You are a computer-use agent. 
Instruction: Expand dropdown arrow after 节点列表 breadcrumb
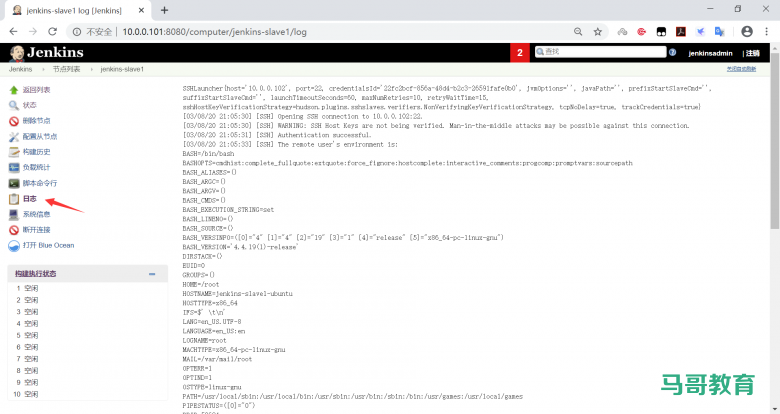[x=92, y=69]
